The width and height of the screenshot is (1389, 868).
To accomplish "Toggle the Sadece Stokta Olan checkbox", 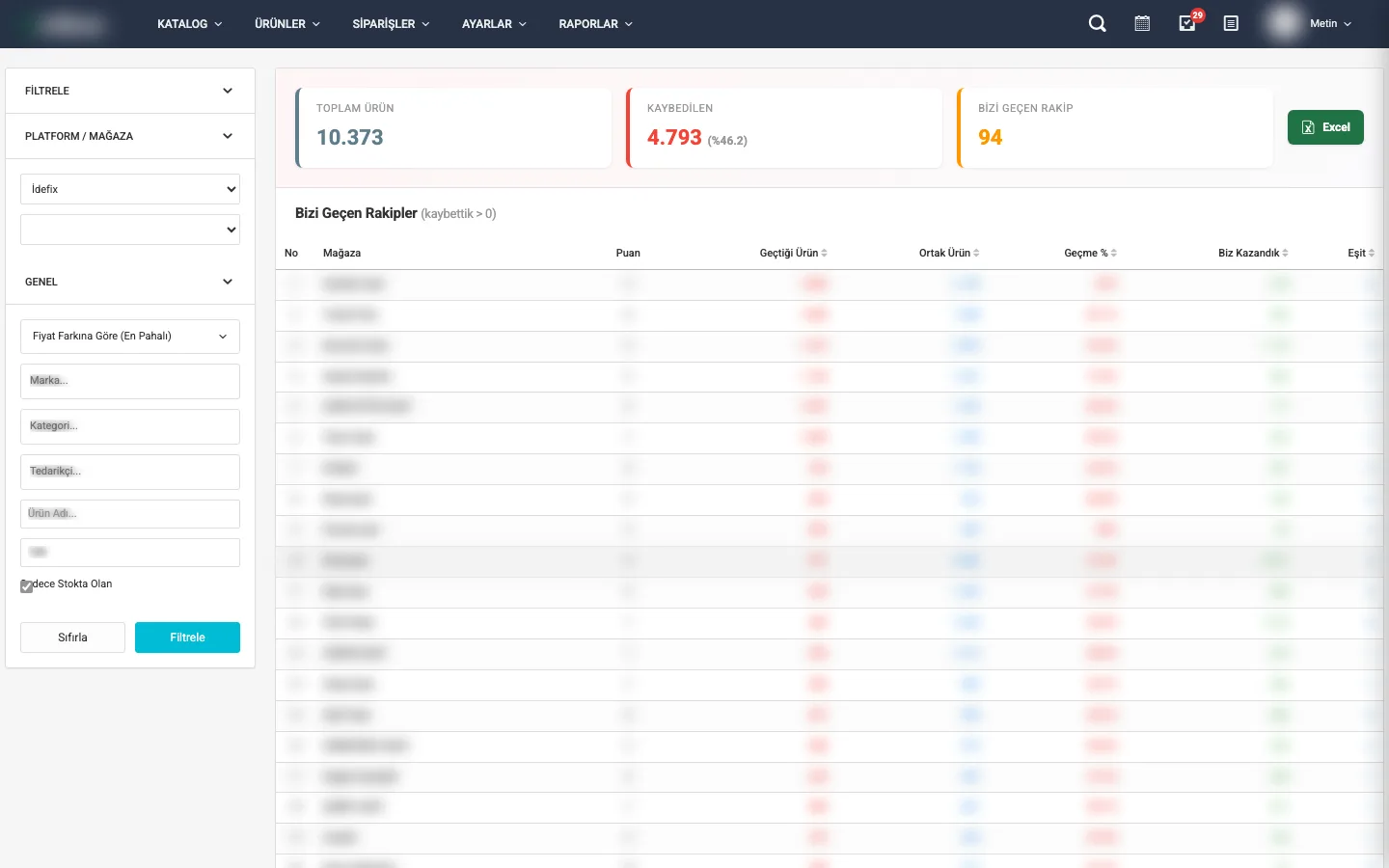I will click(x=27, y=585).
